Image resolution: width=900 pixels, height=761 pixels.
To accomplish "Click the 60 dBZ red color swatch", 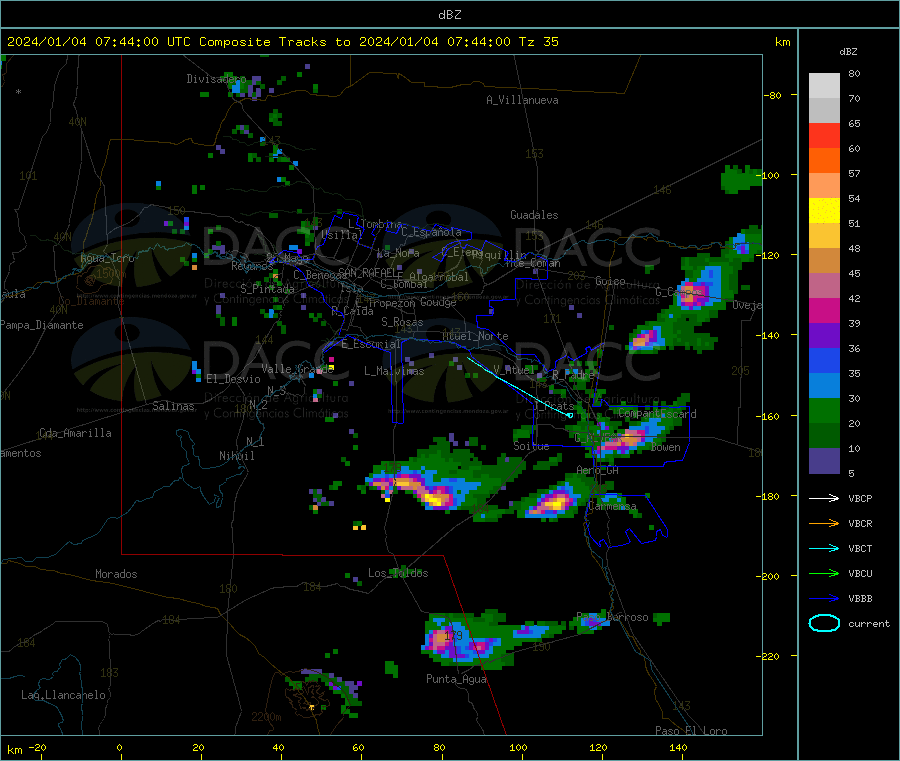I will pyautogui.click(x=824, y=135).
